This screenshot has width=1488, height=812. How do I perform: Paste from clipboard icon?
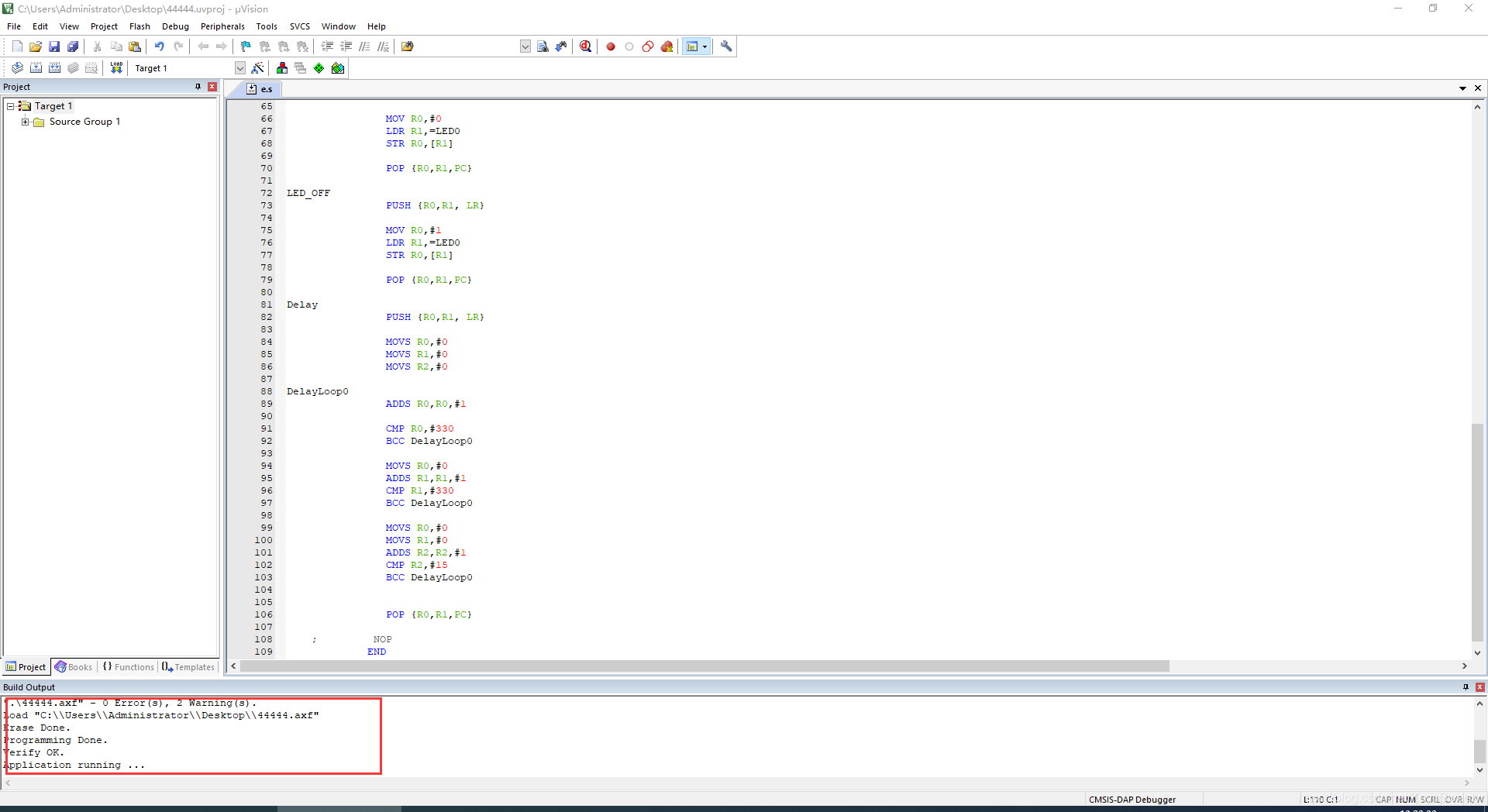click(135, 46)
